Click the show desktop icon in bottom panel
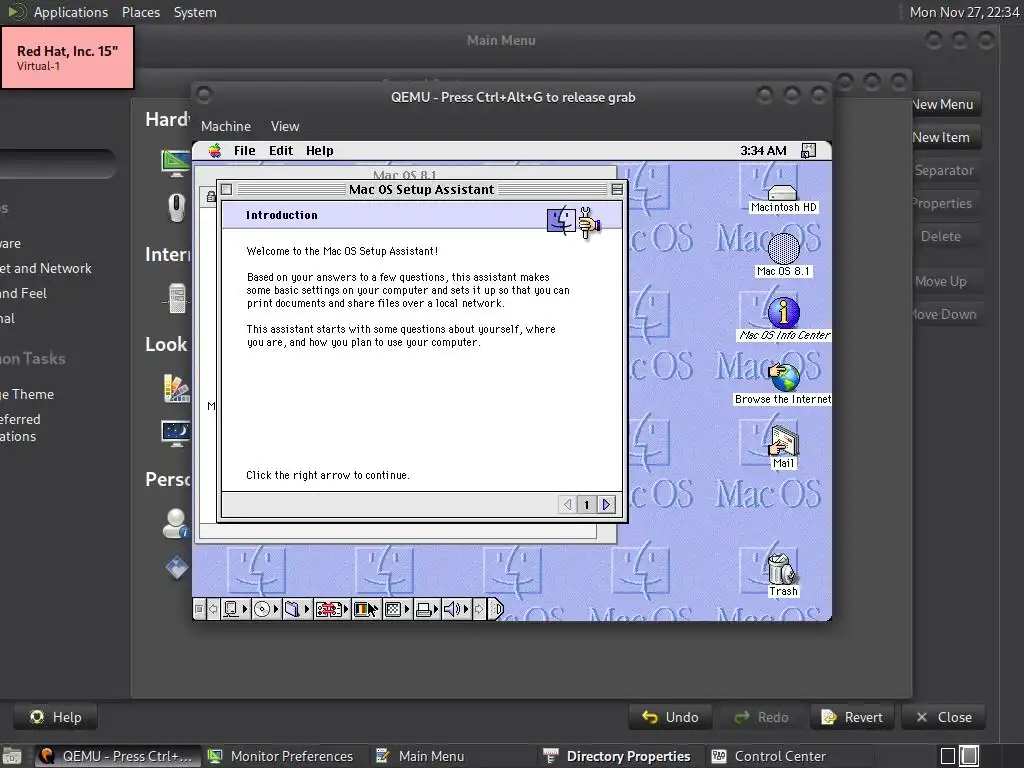The width and height of the screenshot is (1024, 768). click(x=11, y=756)
